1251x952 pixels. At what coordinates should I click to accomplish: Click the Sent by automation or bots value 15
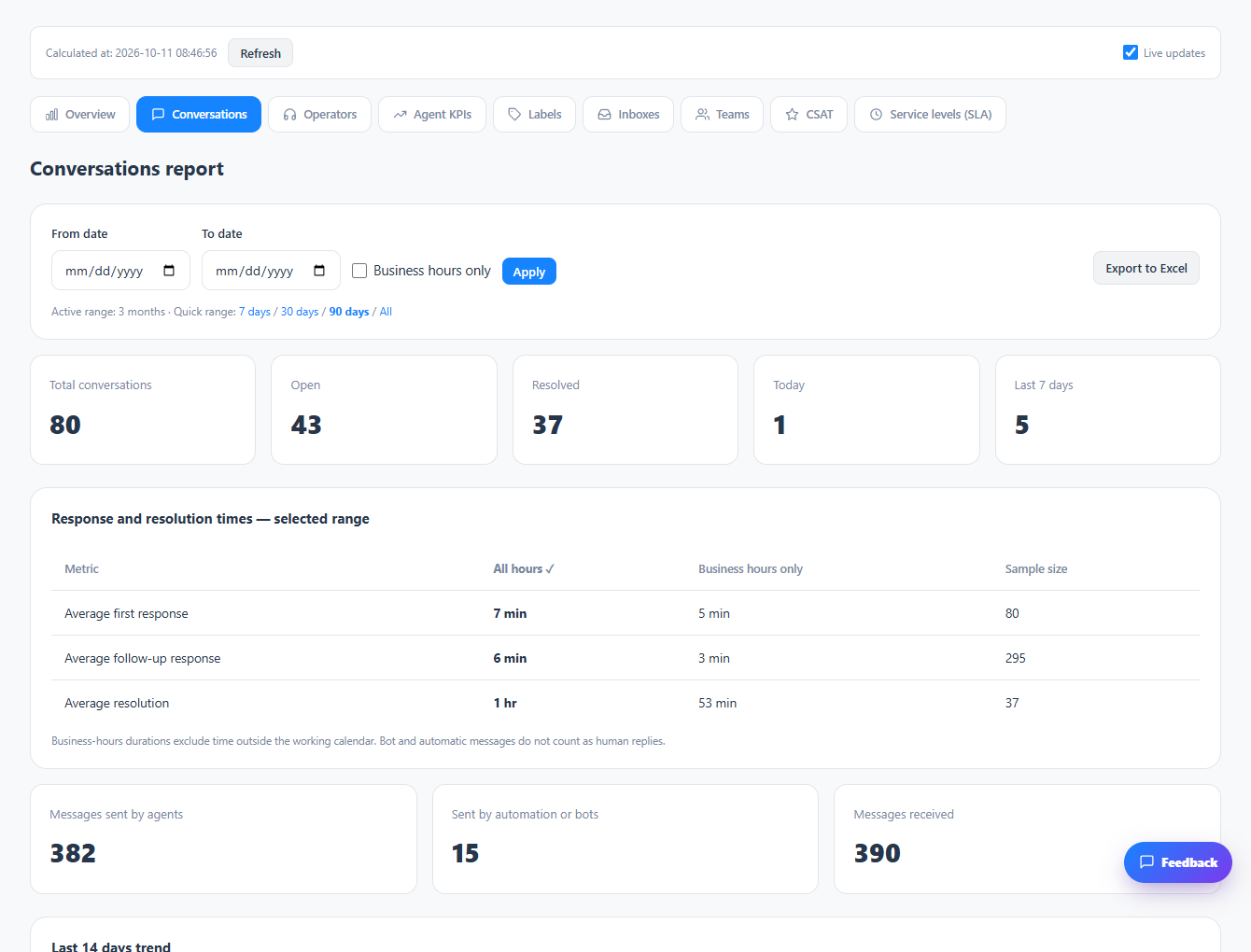pyautogui.click(x=465, y=853)
